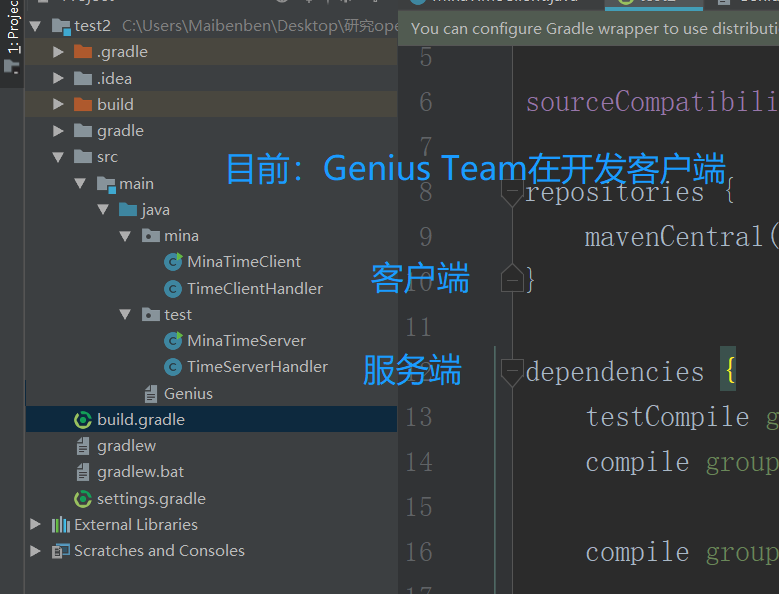Click the blue java source folder icon
The image size is (779, 594).
(128, 210)
